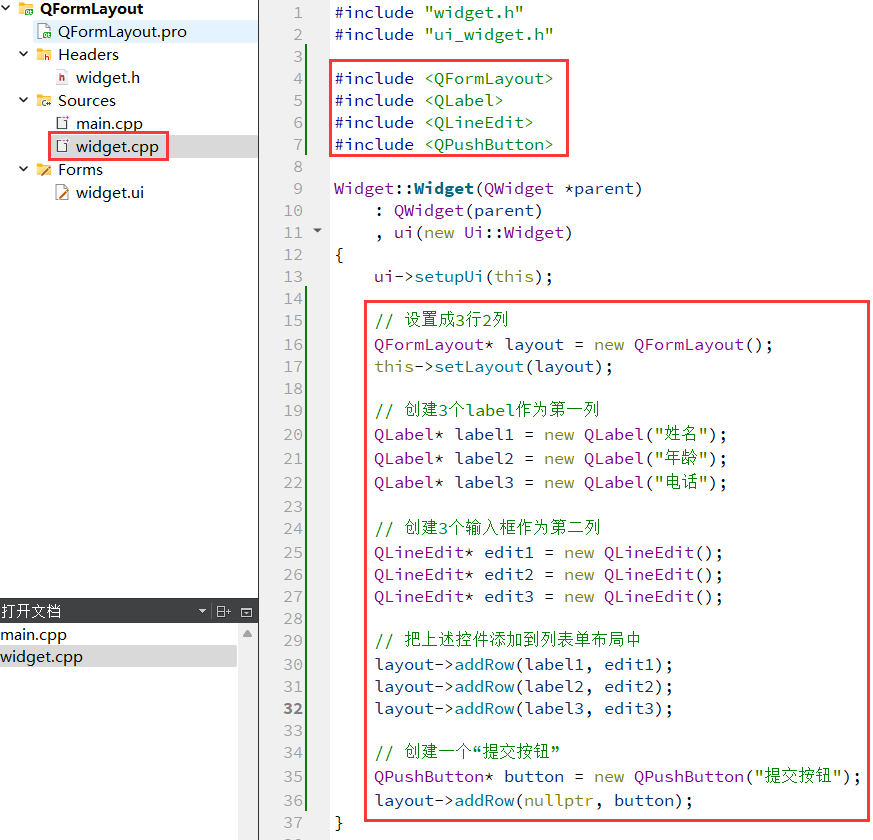Click the comment 创建3个输入框作为第二列
The height and width of the screenshot is (840, 873).
[502, 527]
